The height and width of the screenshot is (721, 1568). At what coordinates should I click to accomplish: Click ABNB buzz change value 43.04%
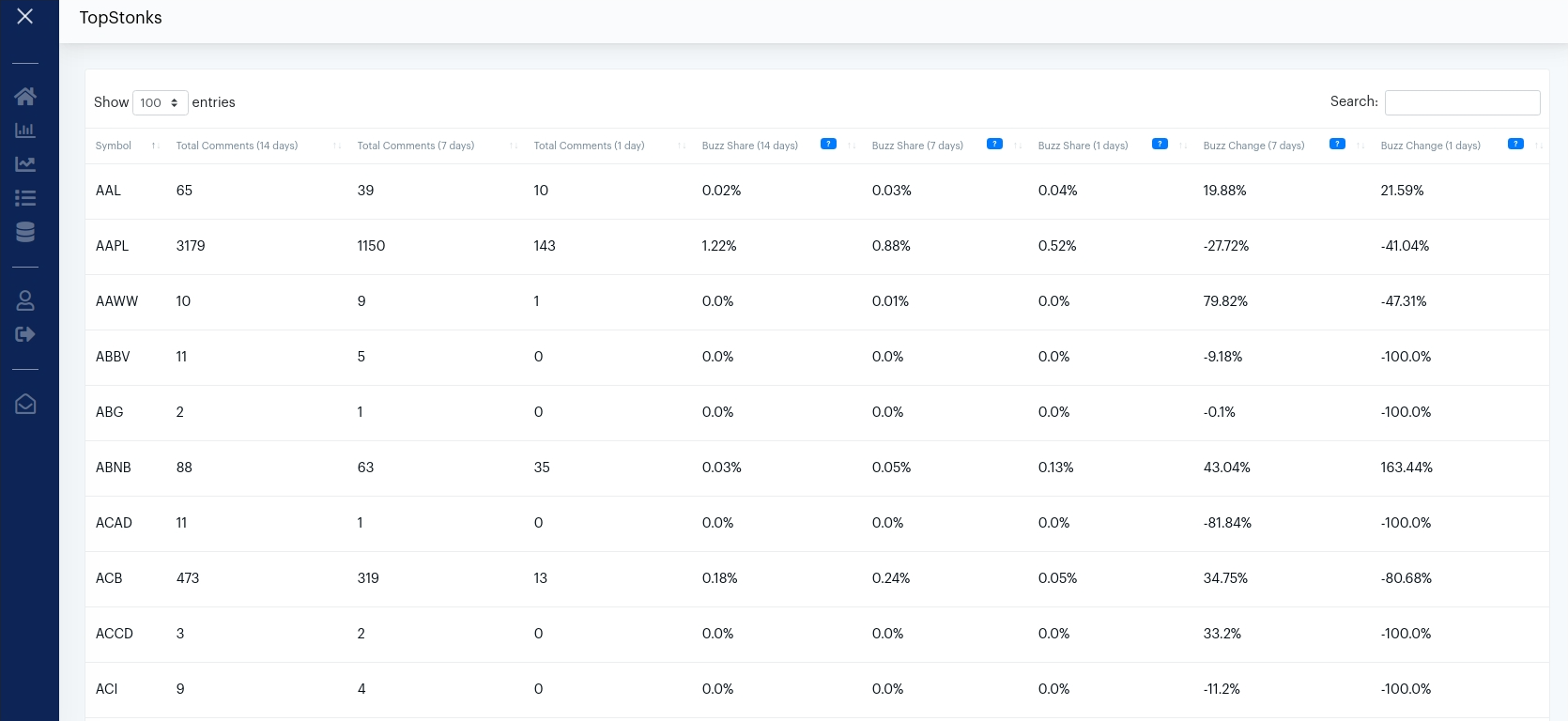click(x=1227, y=468)
